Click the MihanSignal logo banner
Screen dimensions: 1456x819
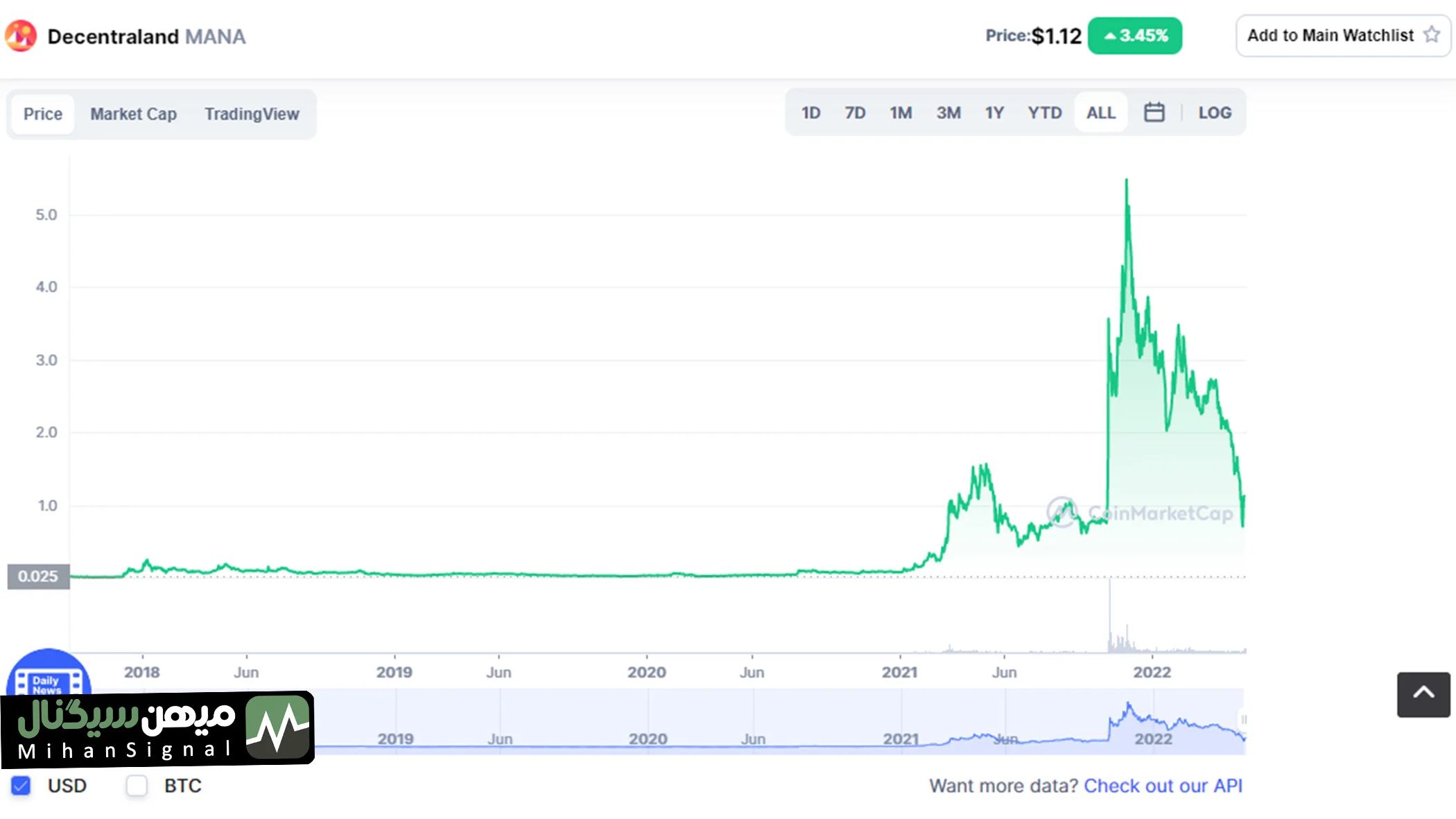(x=157, y=729)
